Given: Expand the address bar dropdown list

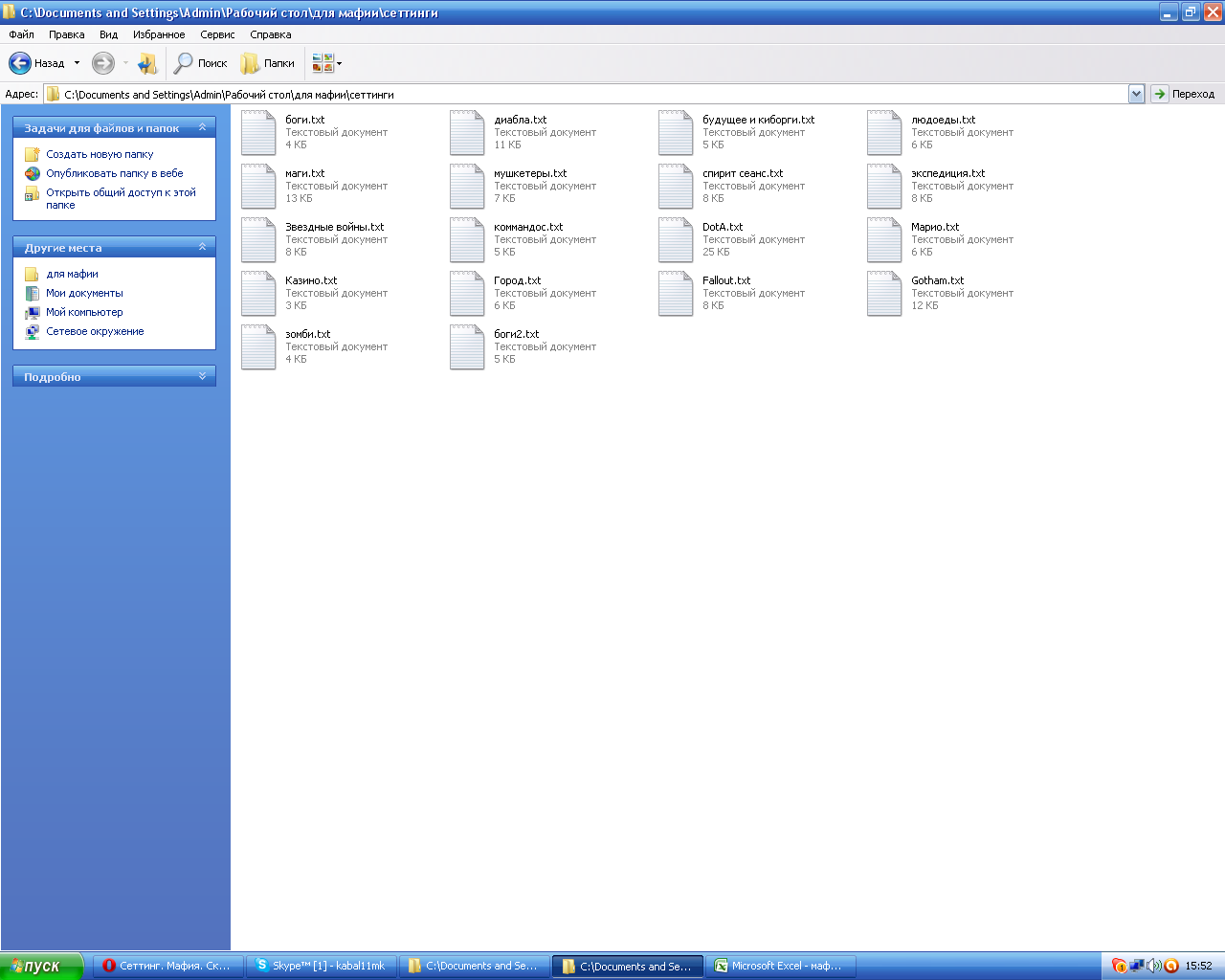Looking at the screenshot, I should point(1136,94).
